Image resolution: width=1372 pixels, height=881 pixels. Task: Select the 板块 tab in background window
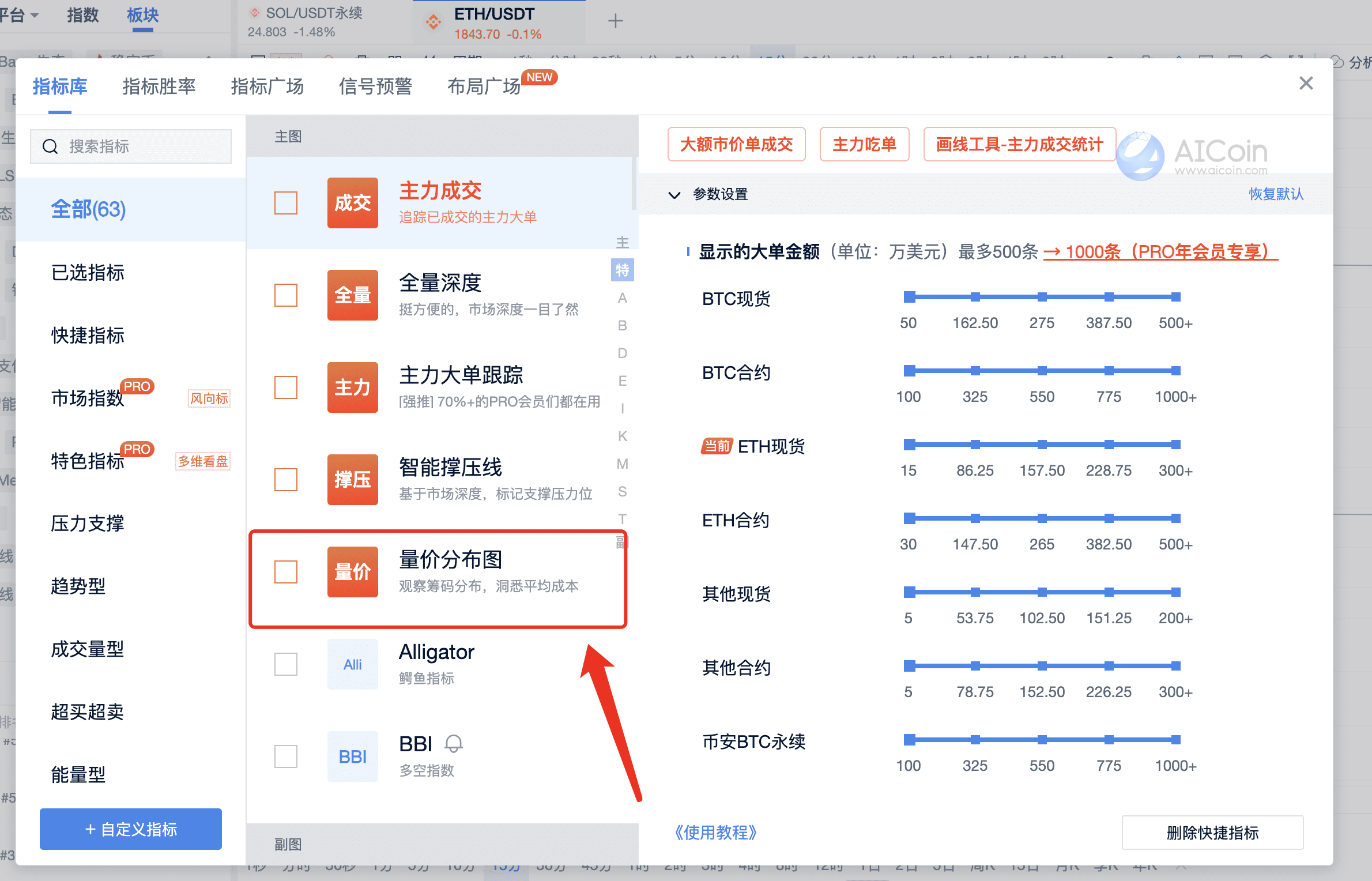point(142,15)
